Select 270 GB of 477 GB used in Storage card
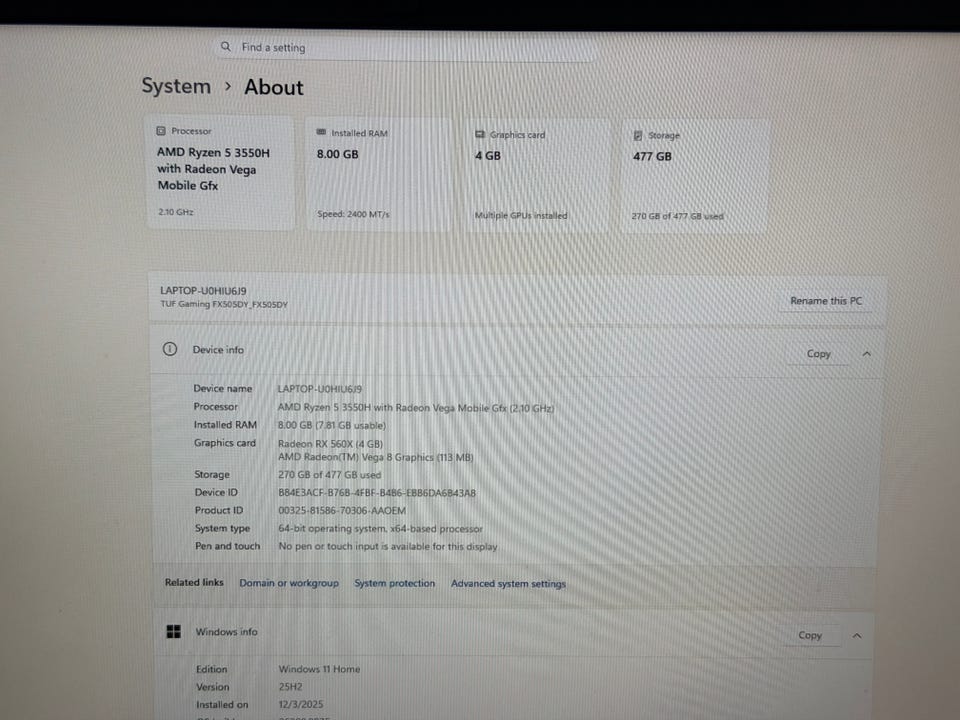The image size is (960, 720). tap(677, 216)
